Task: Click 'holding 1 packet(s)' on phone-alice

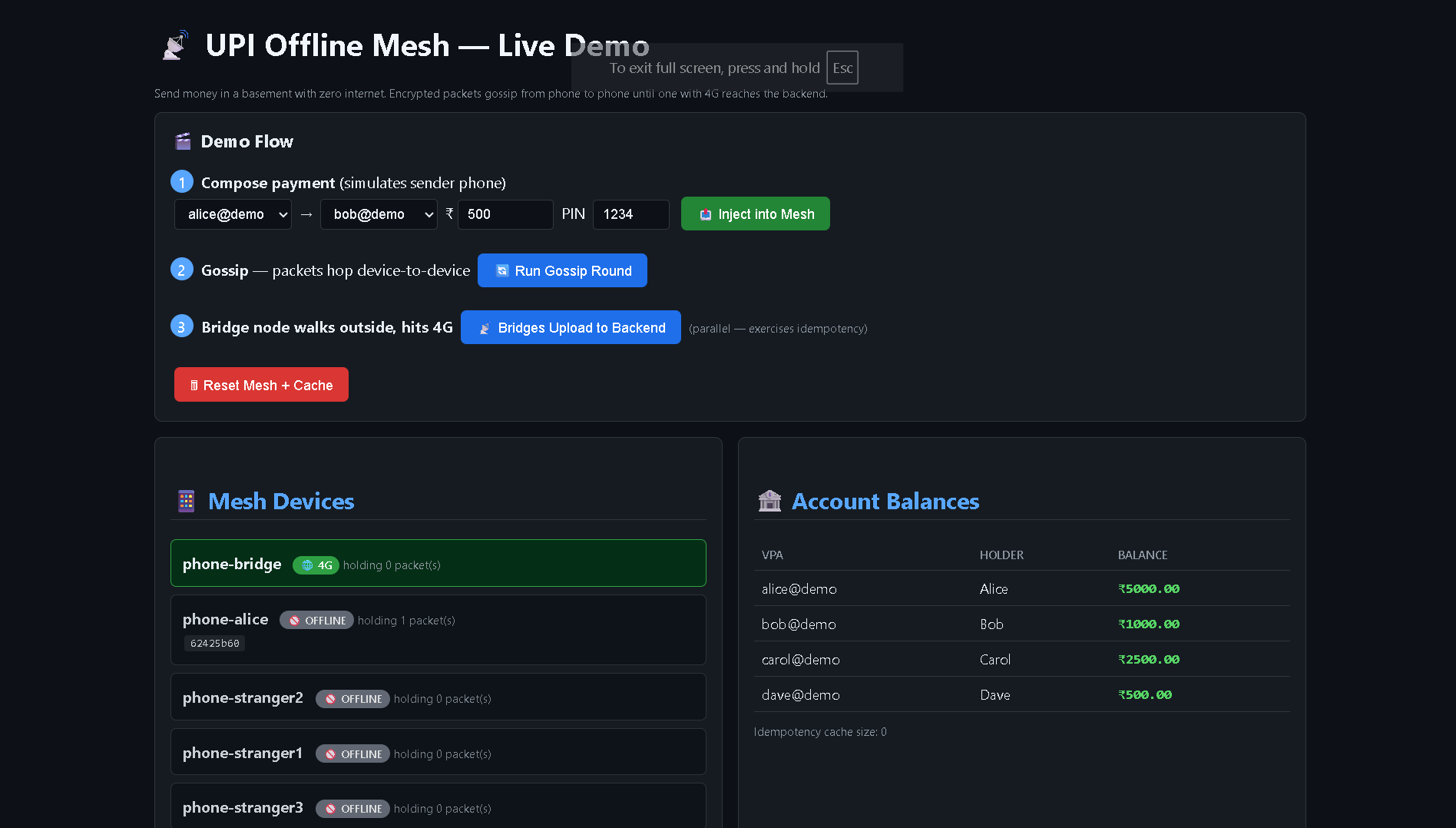Action: (x=406, y=621)
